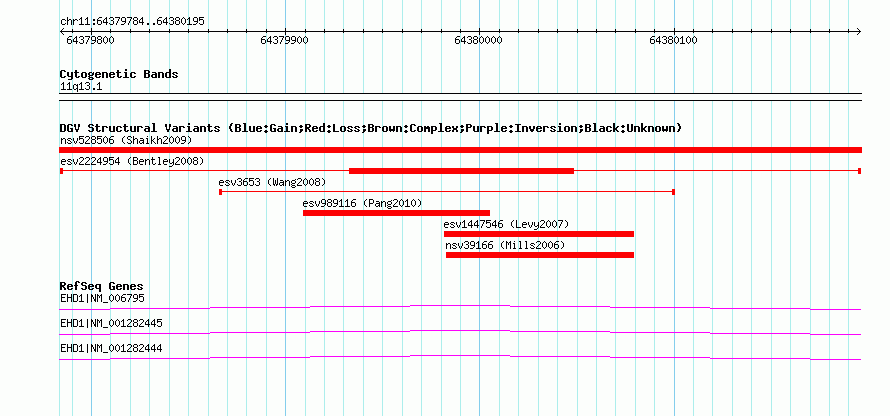
Task: Click the 64379900 ruler label
Action: click(284, 41)
